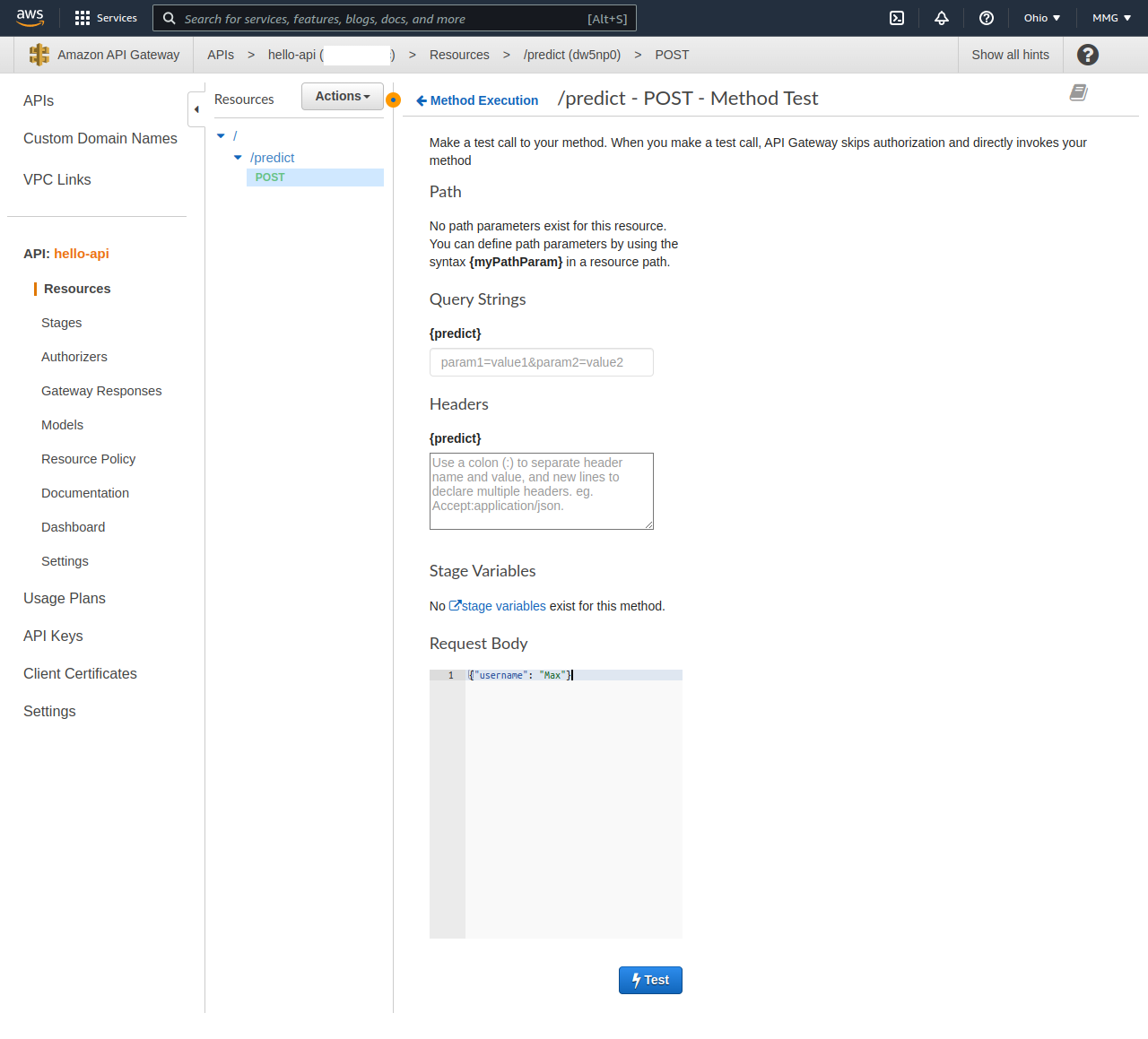Click APIs breadcrumb
Screen dimensions: 1148x1039
(x=221, y=55)
